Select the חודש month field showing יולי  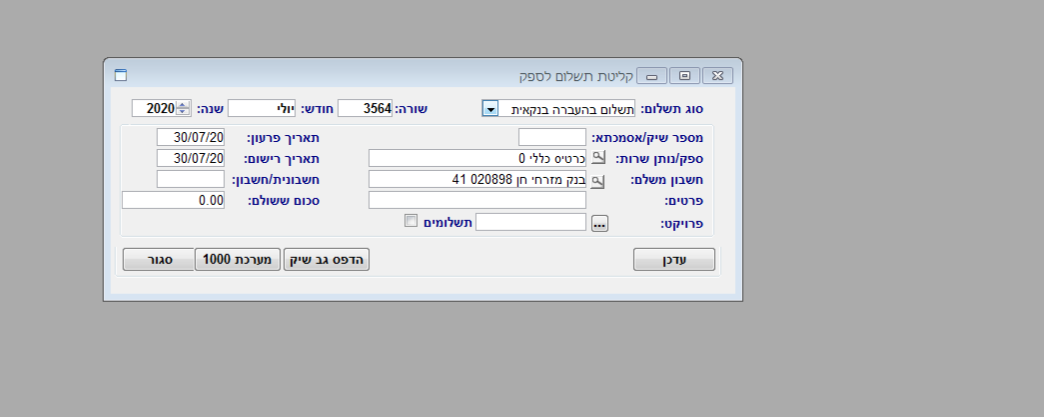coord(264,108)
